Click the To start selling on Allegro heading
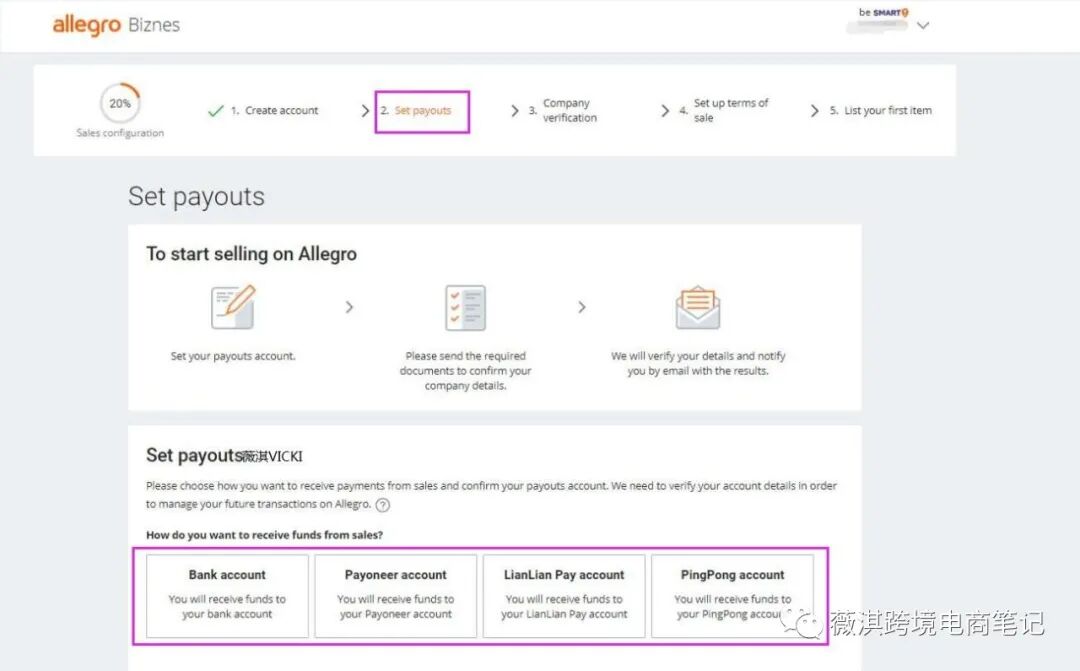 pos(251,254)
